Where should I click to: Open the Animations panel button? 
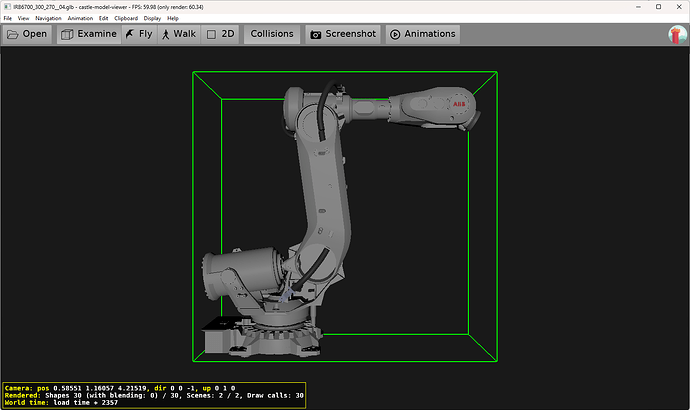tap(423, 34)
